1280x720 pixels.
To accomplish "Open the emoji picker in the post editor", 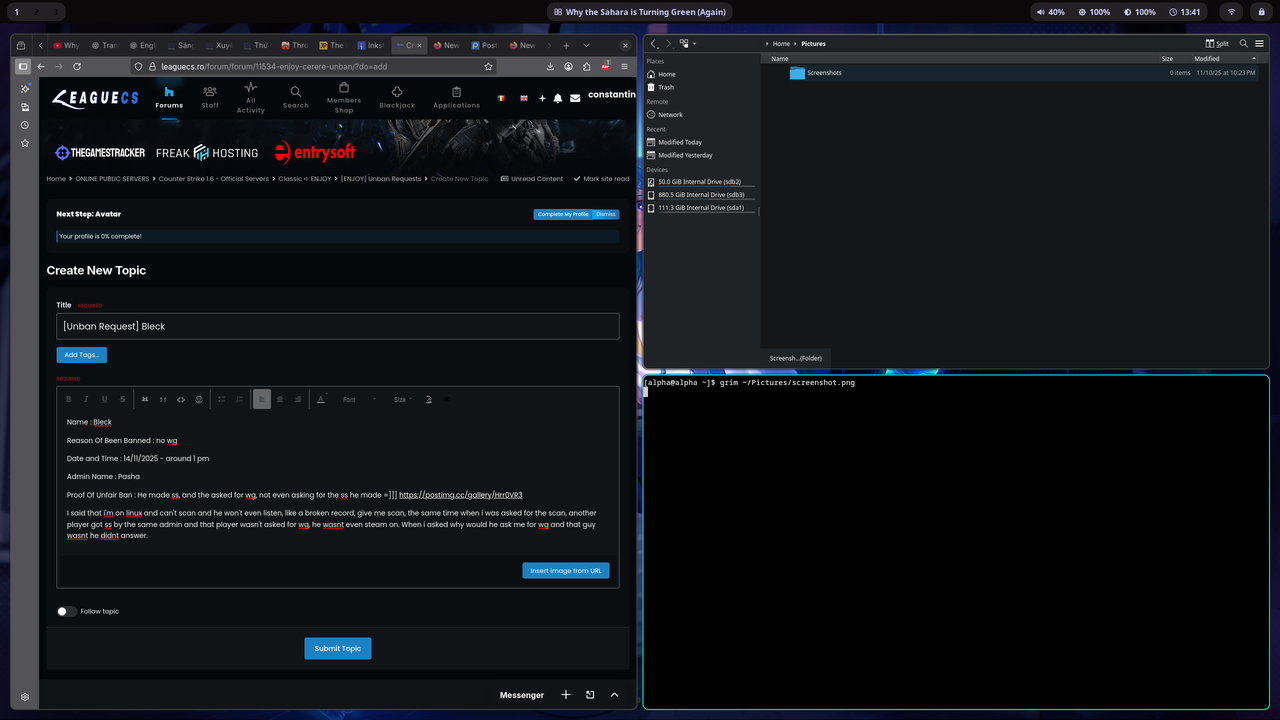I will point(198,399).
